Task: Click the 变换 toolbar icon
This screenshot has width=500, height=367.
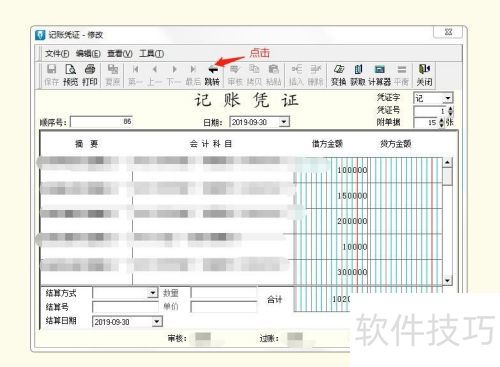Action: (339, 75)
